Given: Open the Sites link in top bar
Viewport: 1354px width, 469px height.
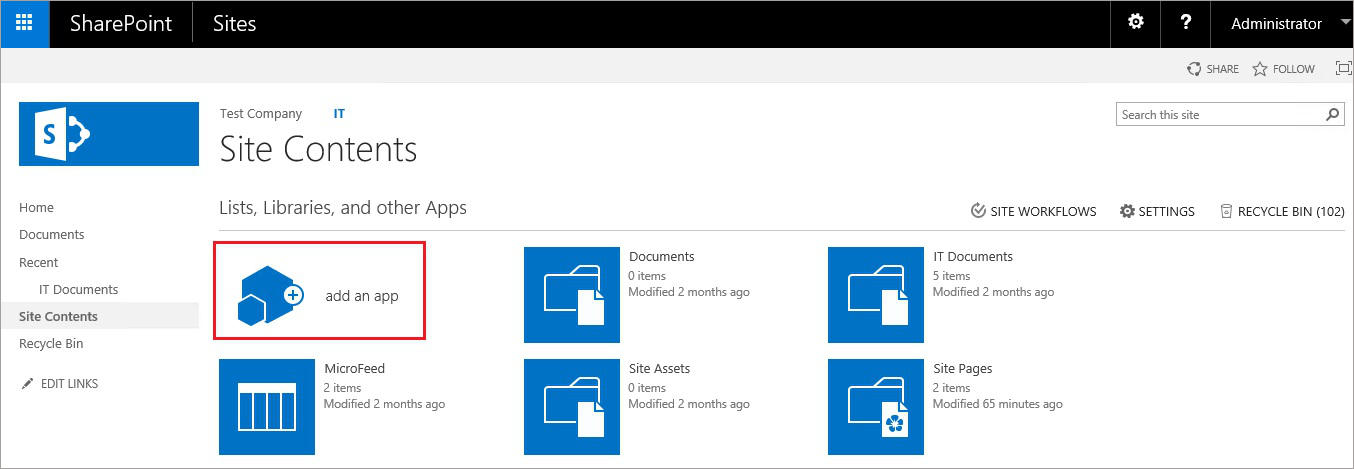Looking at the screenshot, I should click(235, 24).
